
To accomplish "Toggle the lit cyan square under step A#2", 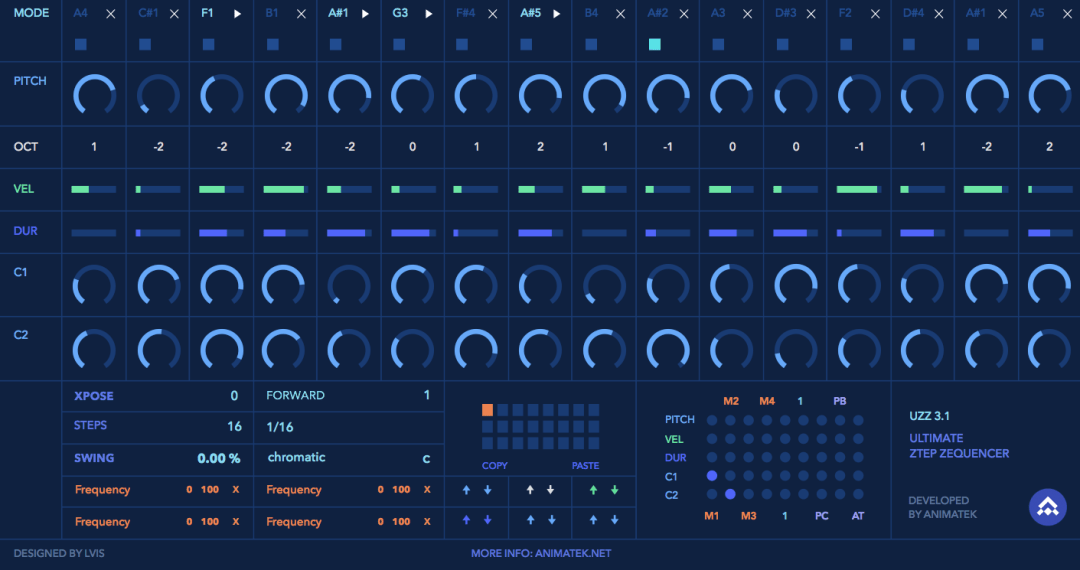I will (x=654, y=44).
